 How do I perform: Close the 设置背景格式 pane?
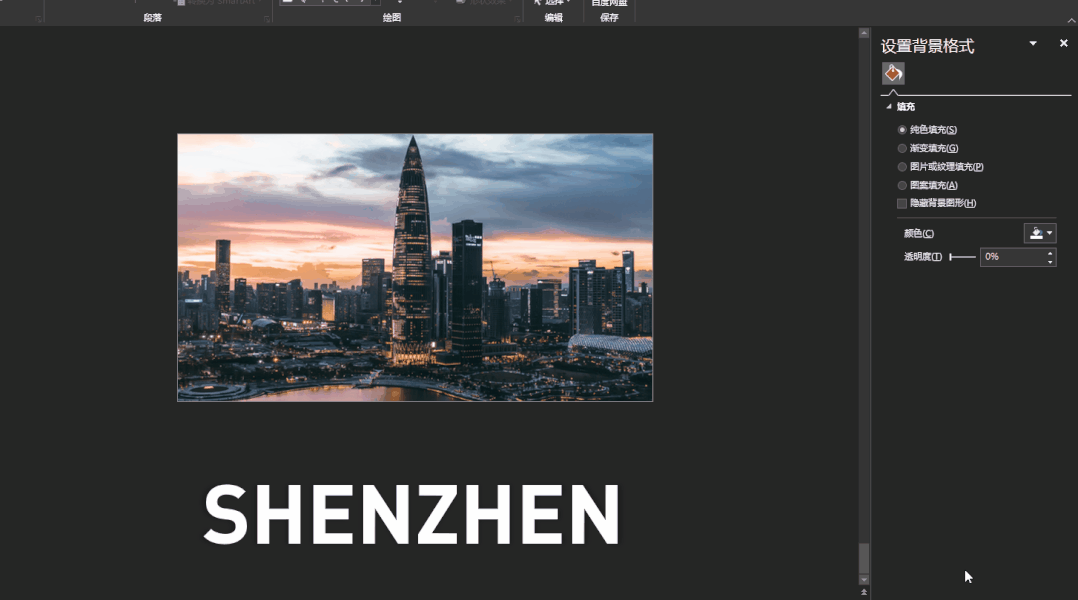1064,43
